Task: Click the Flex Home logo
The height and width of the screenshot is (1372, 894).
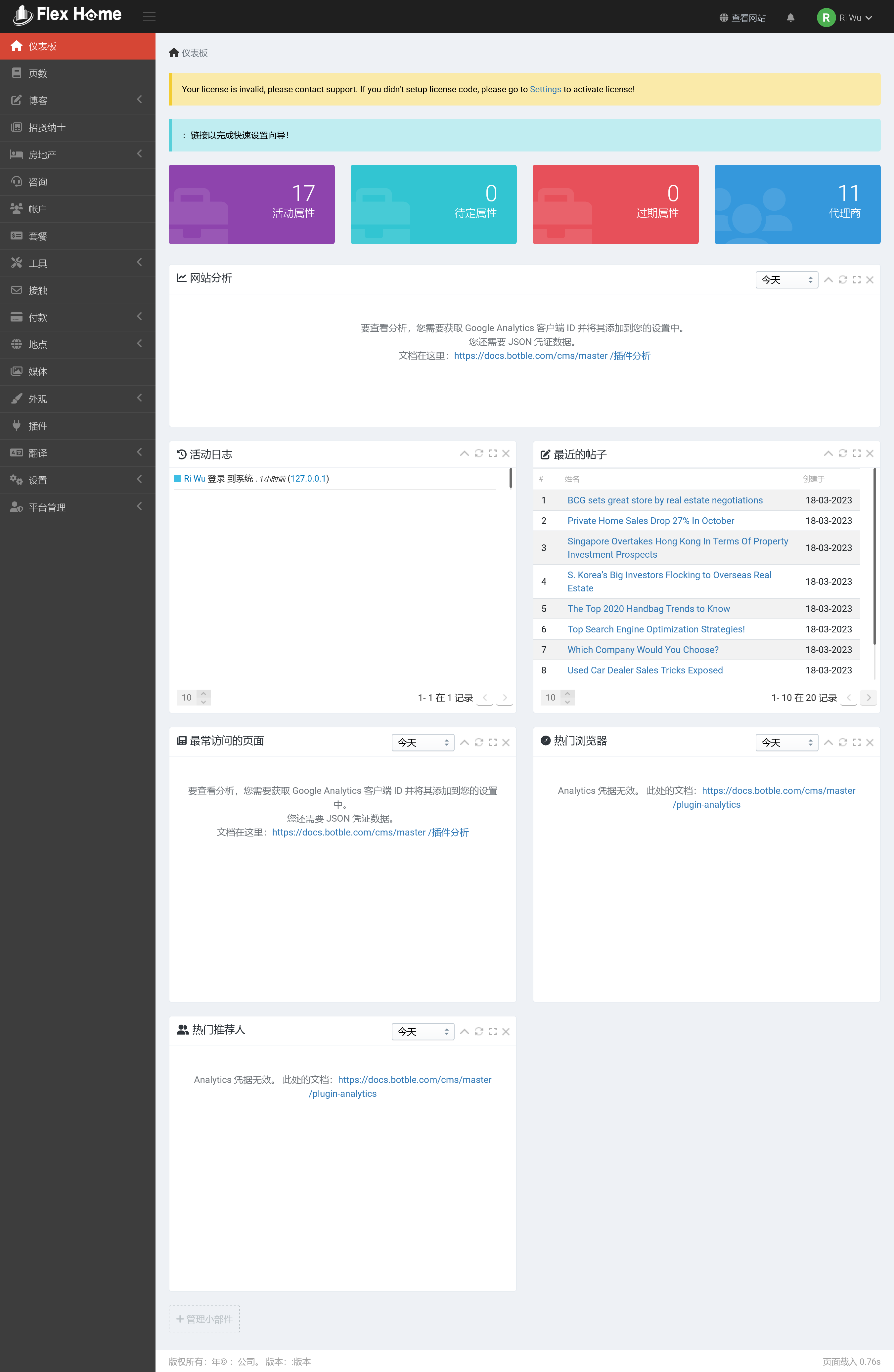Action: [67, 15]
